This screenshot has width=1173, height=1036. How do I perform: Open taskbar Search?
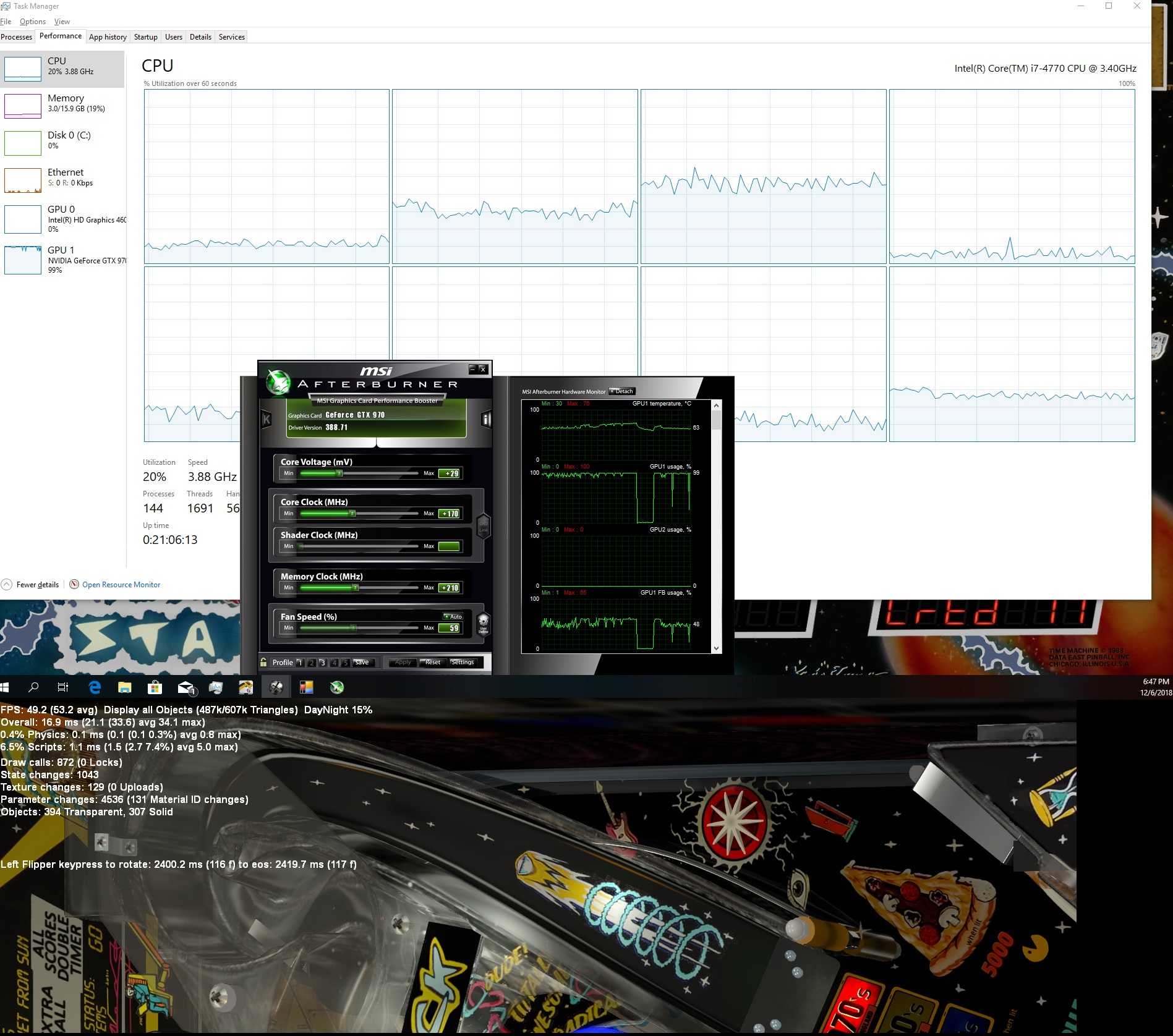tap(34, 687)
